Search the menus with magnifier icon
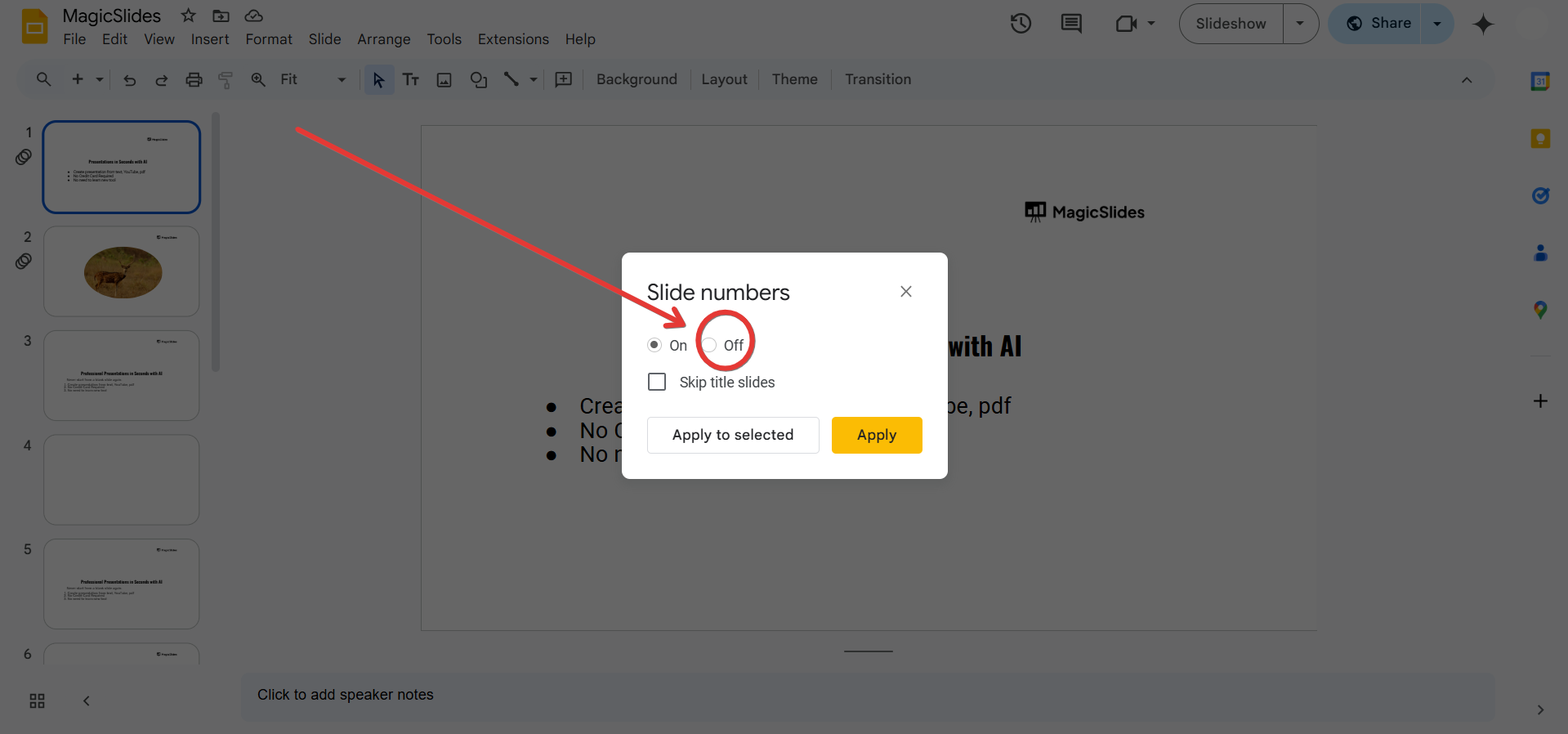The height and width of the screenshot is (734, 1568). (x=44, y=79)
